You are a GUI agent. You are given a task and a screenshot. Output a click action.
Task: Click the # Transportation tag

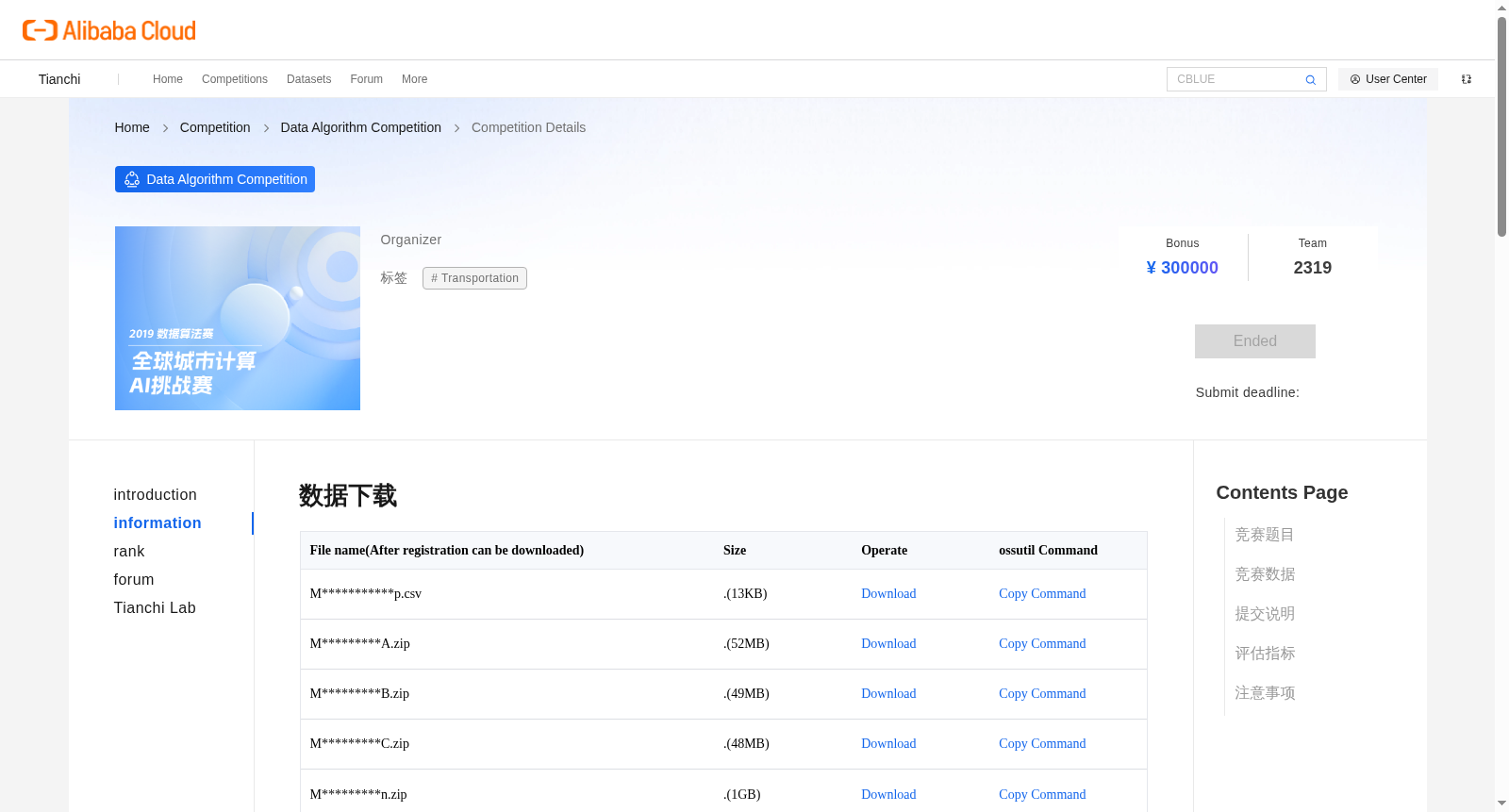coord(474,278)
